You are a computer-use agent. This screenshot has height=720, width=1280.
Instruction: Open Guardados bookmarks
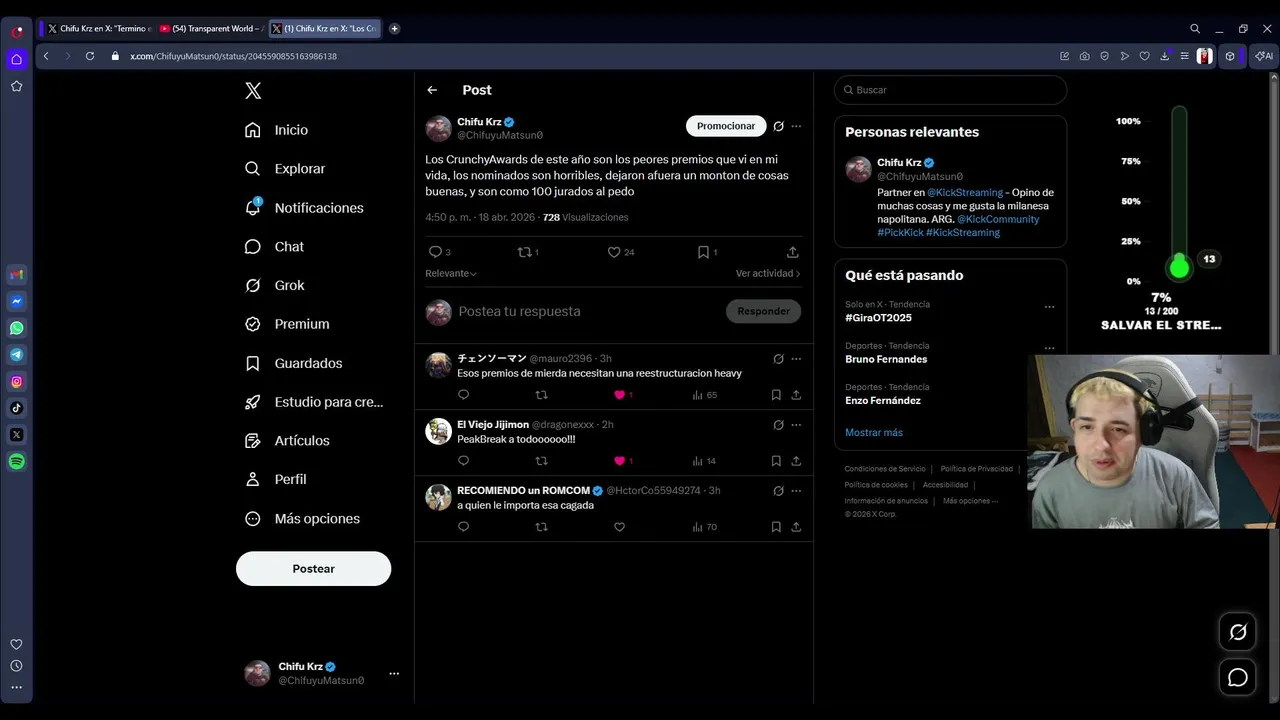point(294,363)
